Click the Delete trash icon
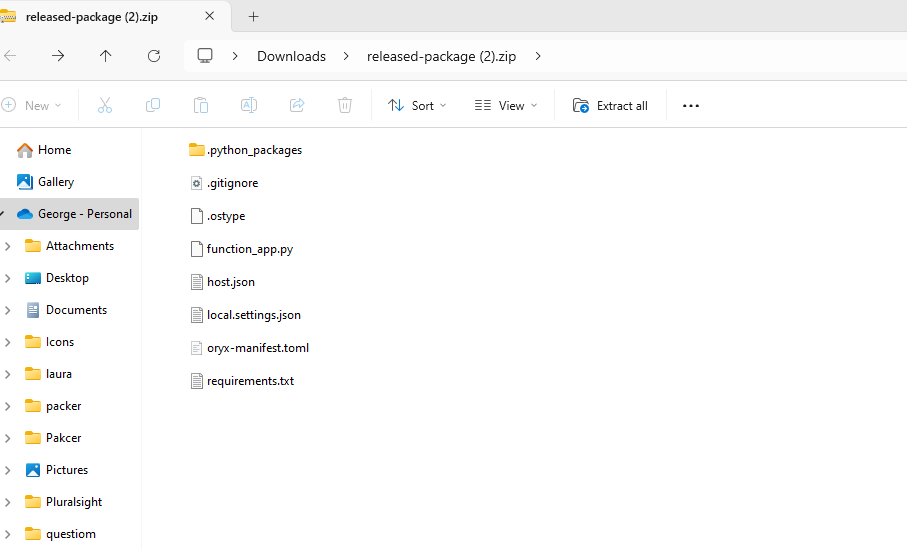907x550 pixels. pyautogui.click(x=345, y=105)
